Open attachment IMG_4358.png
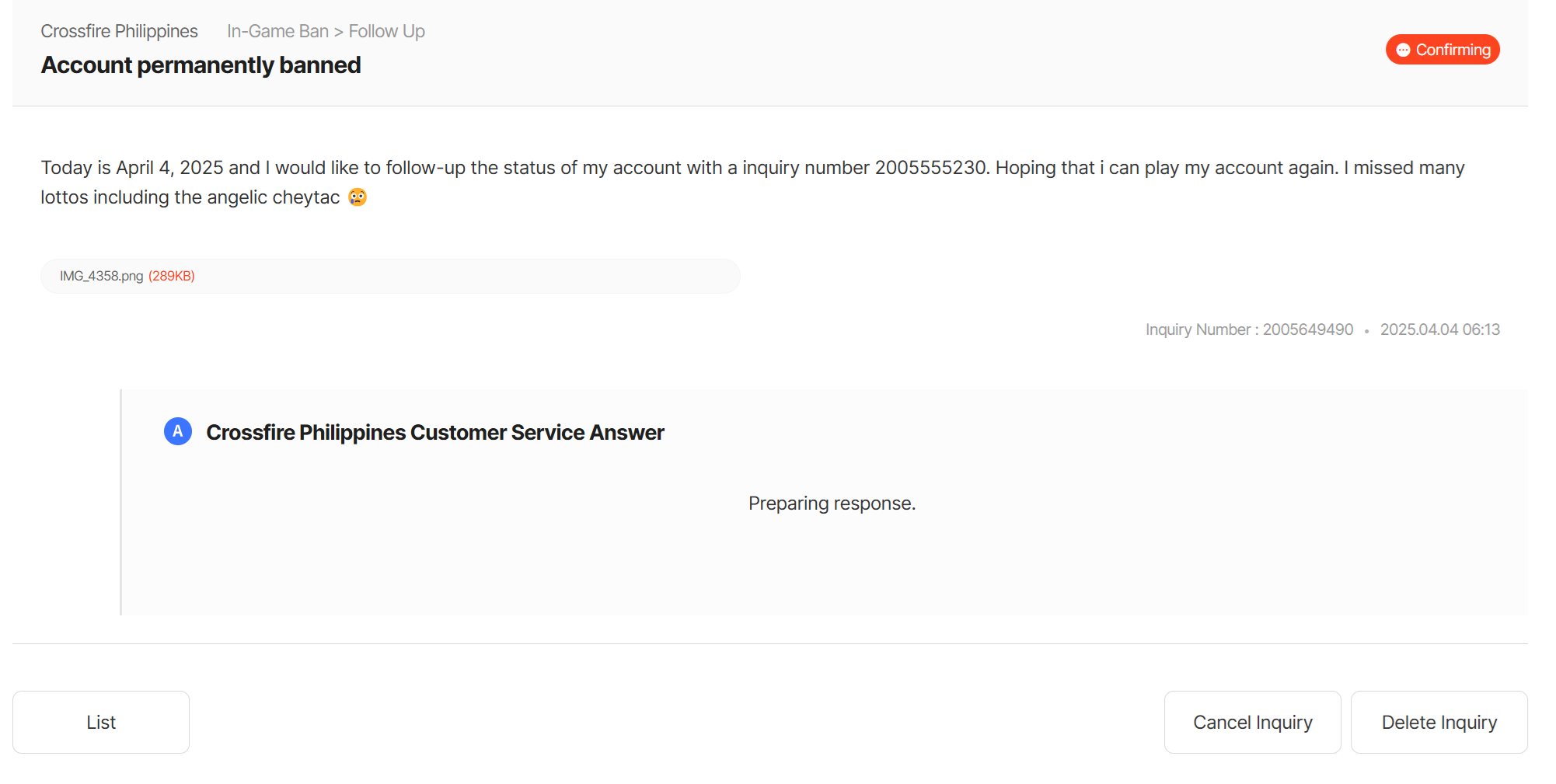 (101, 276)
